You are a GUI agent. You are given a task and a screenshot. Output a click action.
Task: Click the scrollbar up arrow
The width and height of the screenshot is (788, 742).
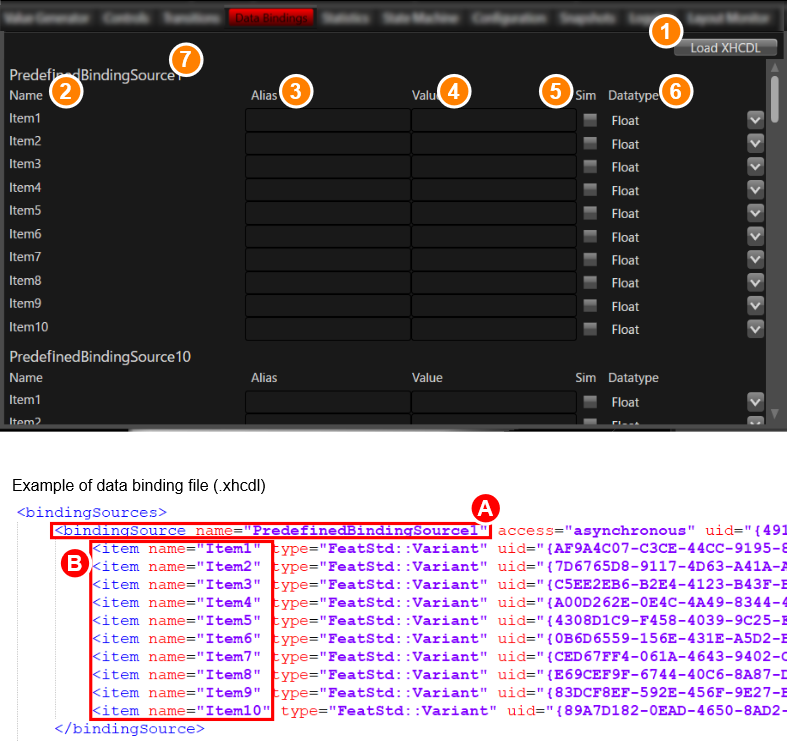coord(774,67)
